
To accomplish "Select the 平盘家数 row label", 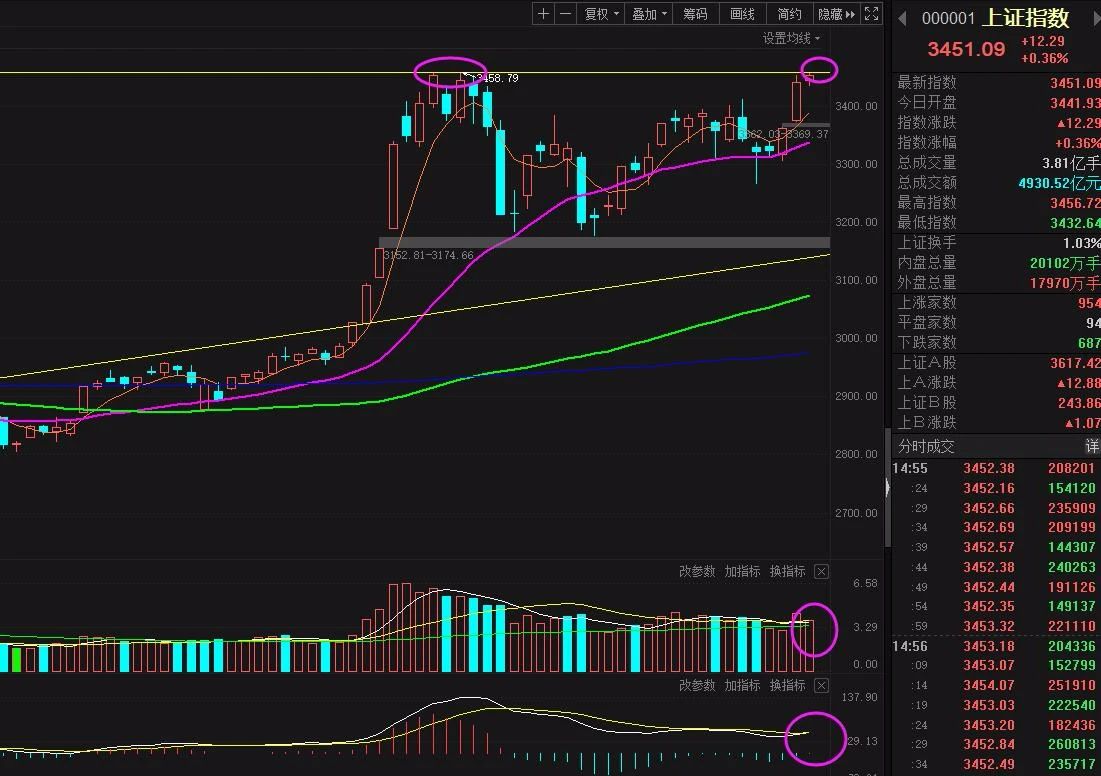I will [927, 322].
